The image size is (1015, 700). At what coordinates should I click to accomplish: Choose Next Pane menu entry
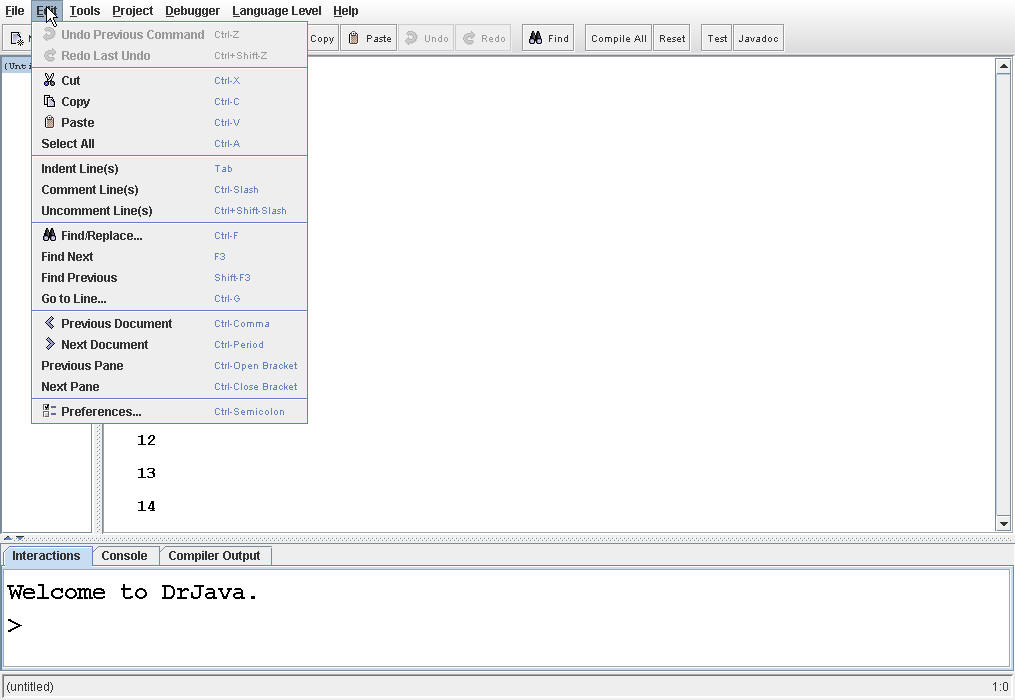tap(169, 387)
